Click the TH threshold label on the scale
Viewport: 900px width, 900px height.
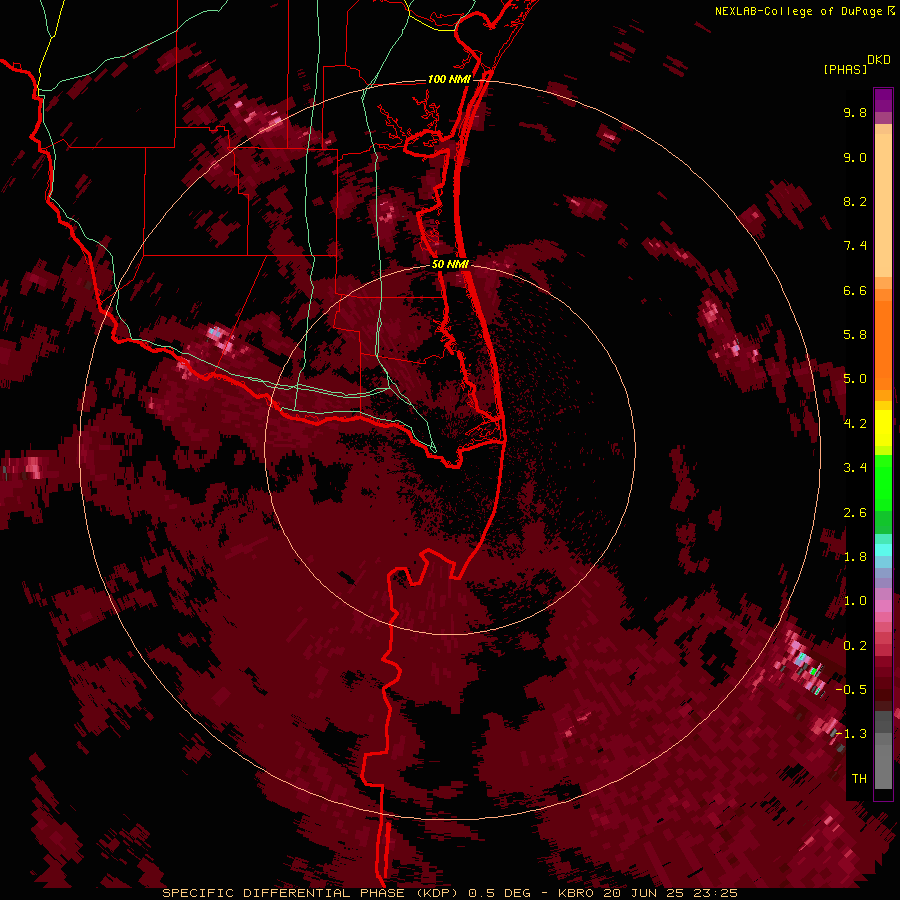coord(859,778)
